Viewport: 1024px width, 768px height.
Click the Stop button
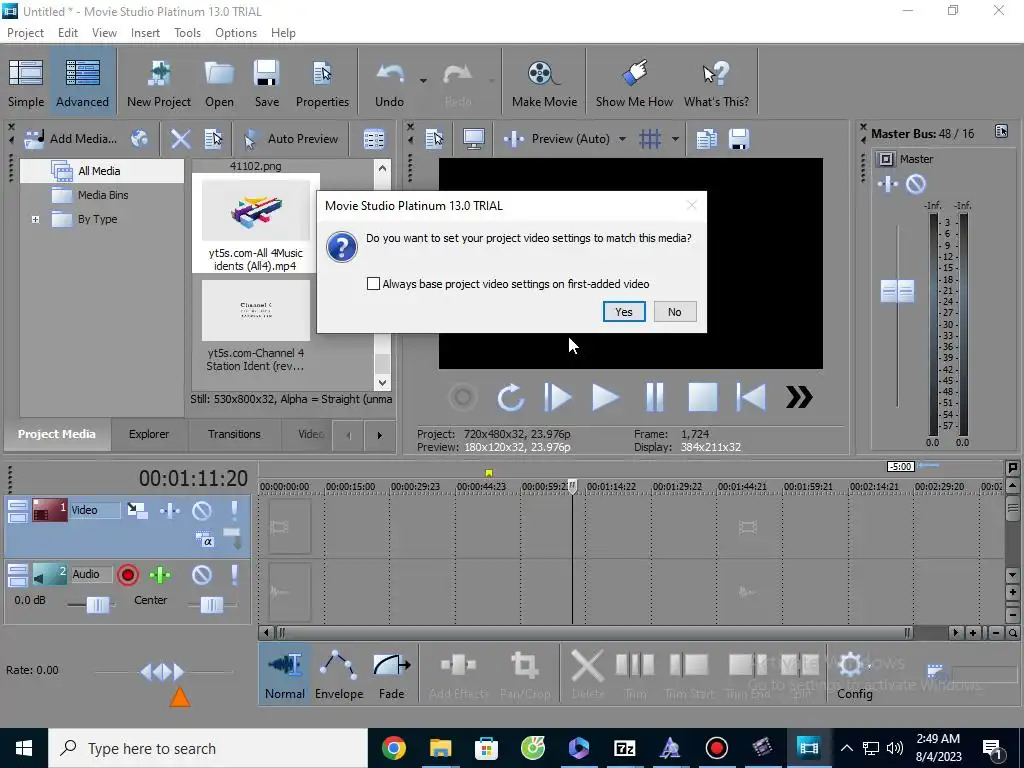pyautogui.click(x=703, y=397)
